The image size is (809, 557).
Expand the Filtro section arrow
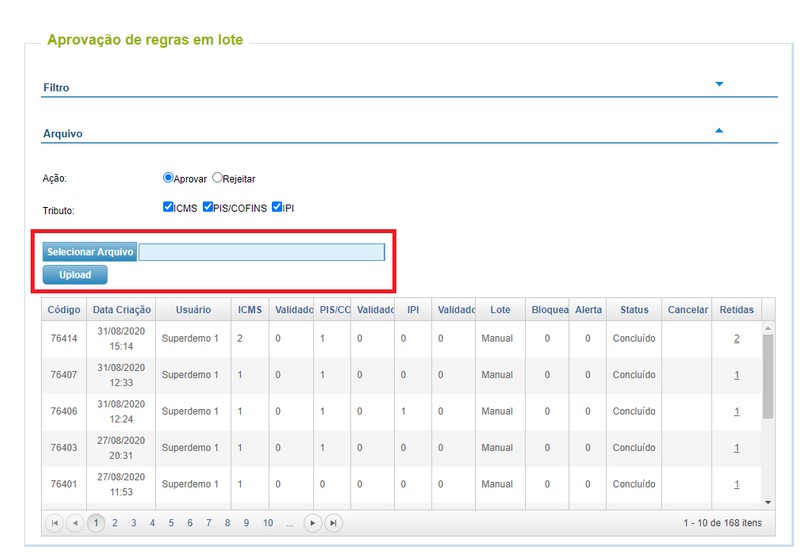719,84
